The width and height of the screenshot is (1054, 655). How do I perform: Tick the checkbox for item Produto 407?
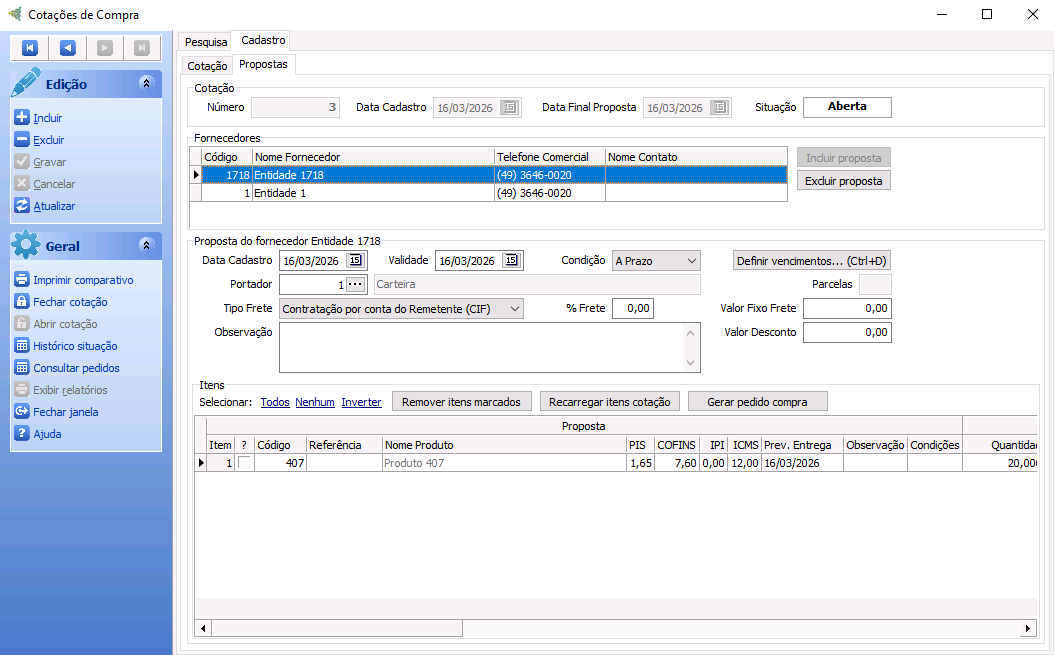click(244, 463)
